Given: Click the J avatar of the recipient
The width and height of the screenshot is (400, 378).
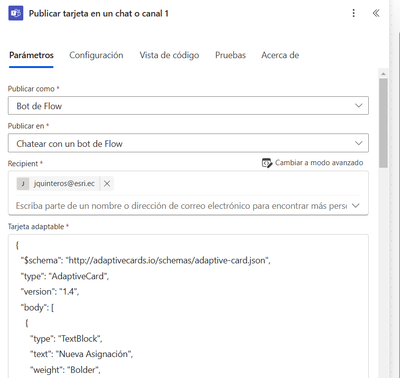Looking at the screenshot, I should click(x=23, y=183).
